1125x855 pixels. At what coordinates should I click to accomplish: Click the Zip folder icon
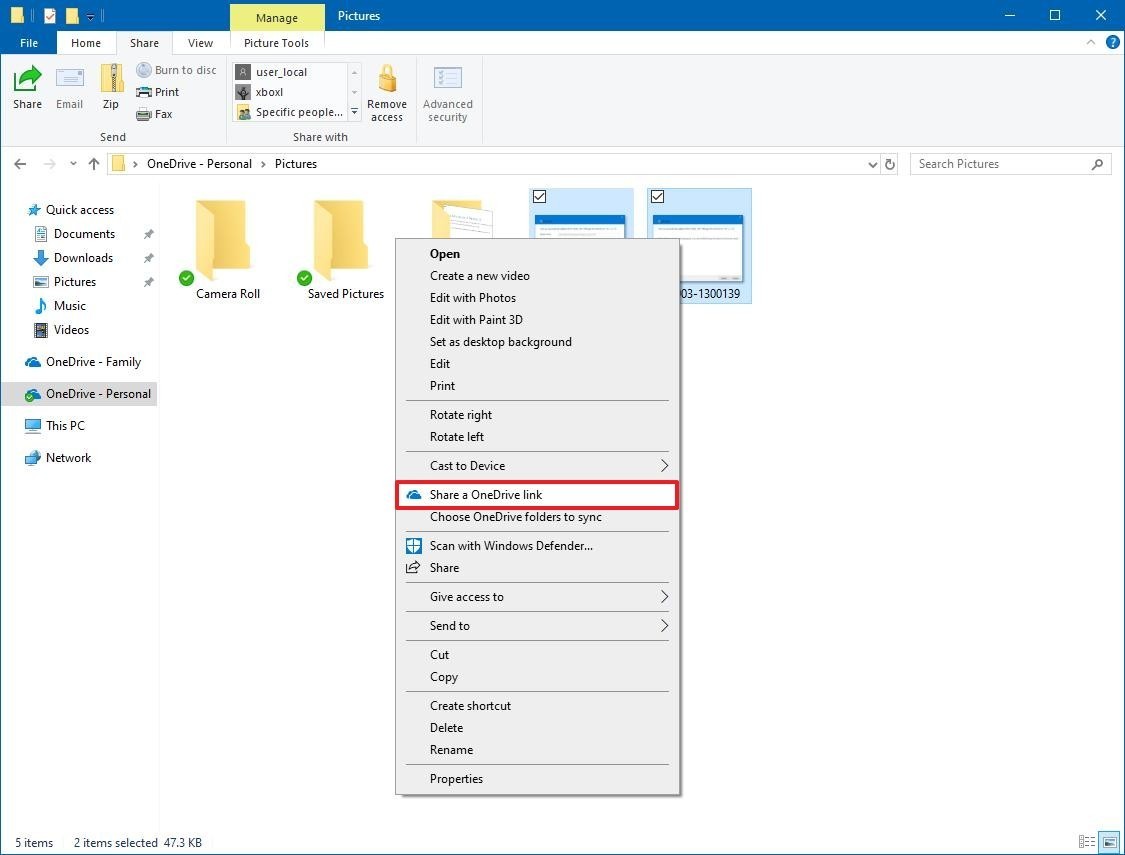[x=111, y=78]
